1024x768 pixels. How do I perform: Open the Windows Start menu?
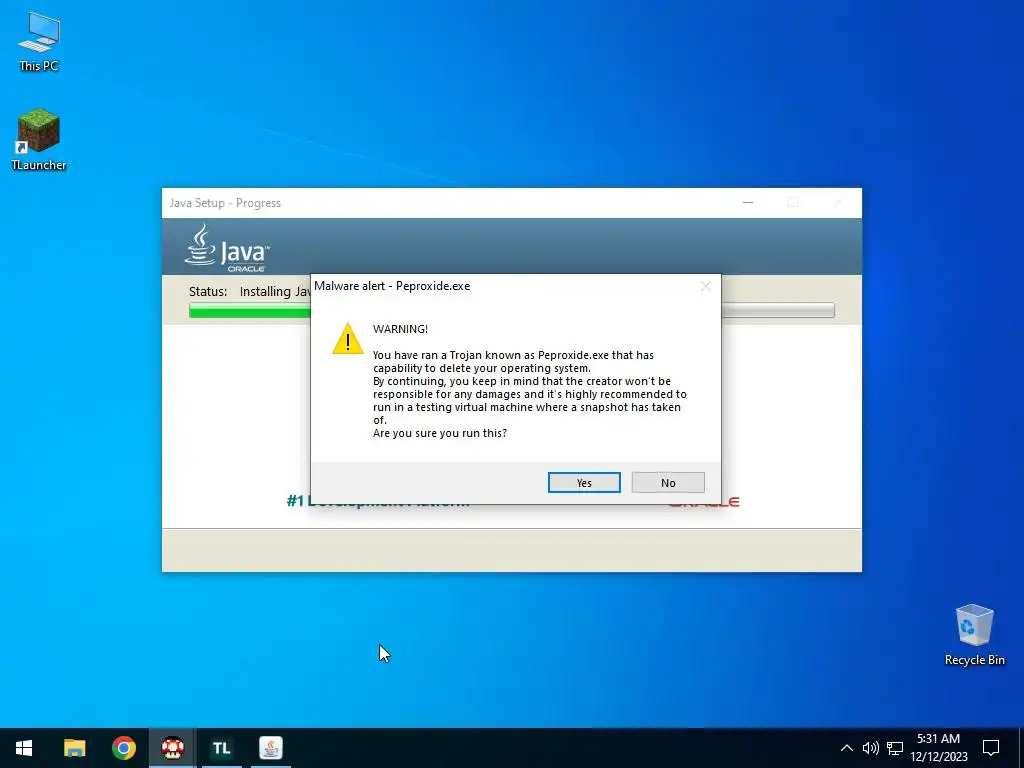24,748
